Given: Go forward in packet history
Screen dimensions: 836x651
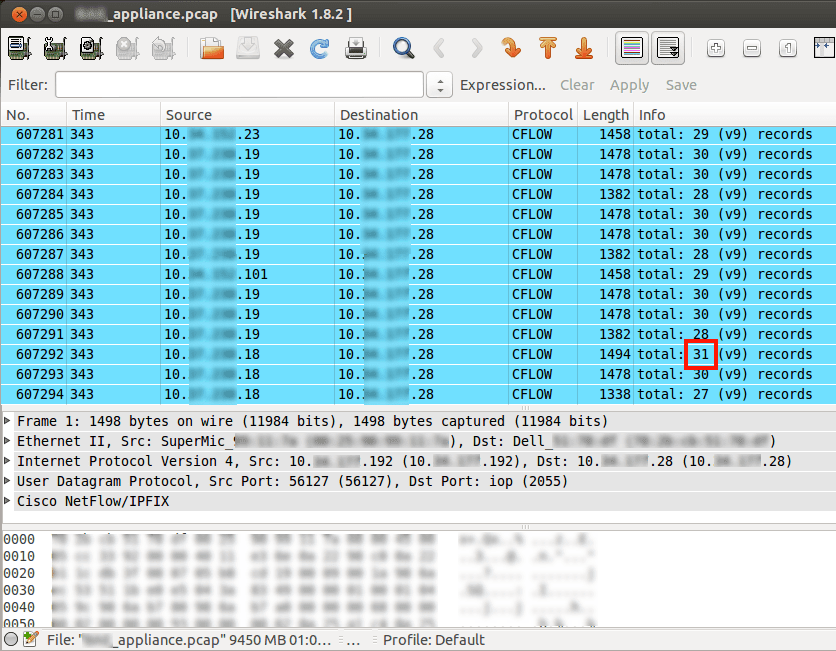Looking at the screenshot, I should pyautogui.click(x=476, y=48).
